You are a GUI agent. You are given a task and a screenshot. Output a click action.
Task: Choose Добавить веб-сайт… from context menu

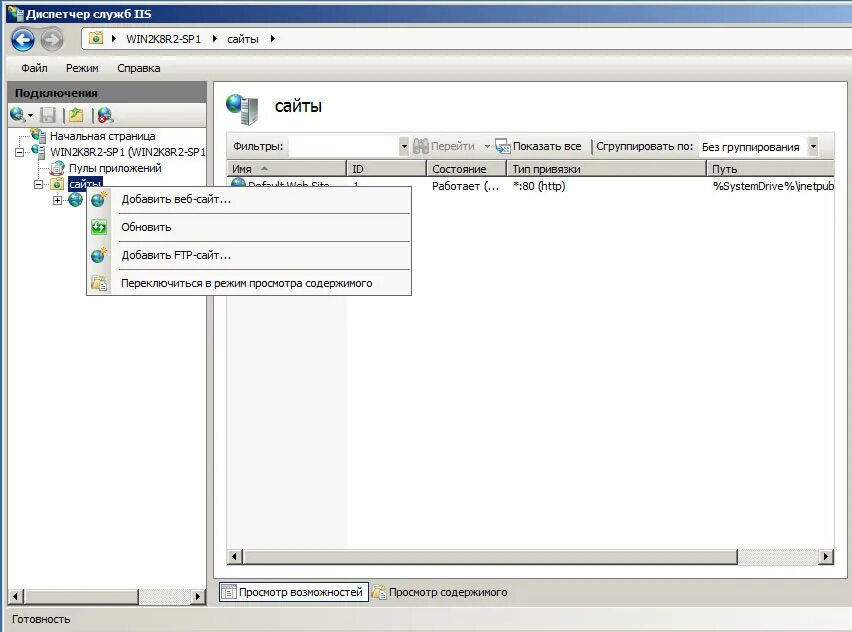249,199
